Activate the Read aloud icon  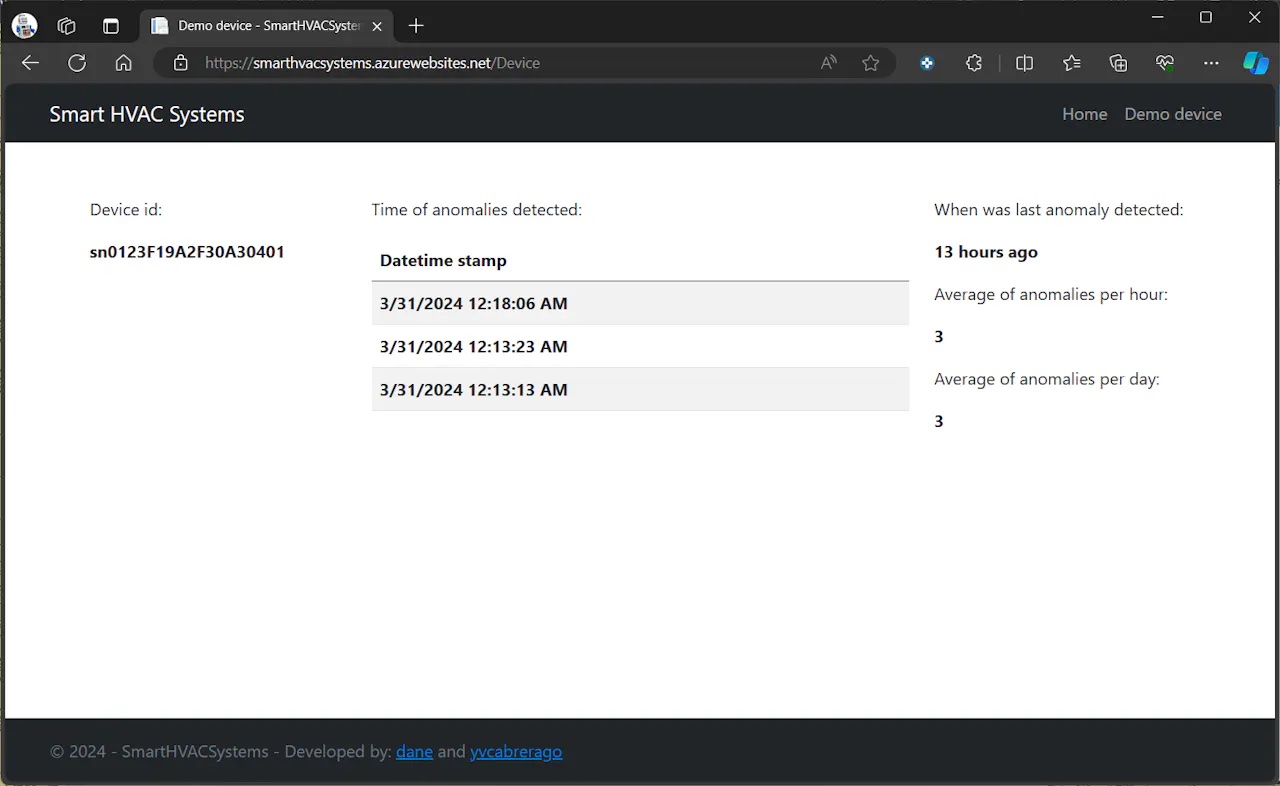(x=828, y=62)
